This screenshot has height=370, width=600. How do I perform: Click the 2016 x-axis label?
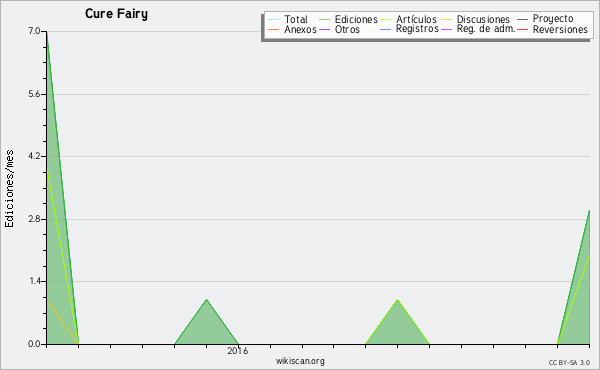click(x=238, y=351)
